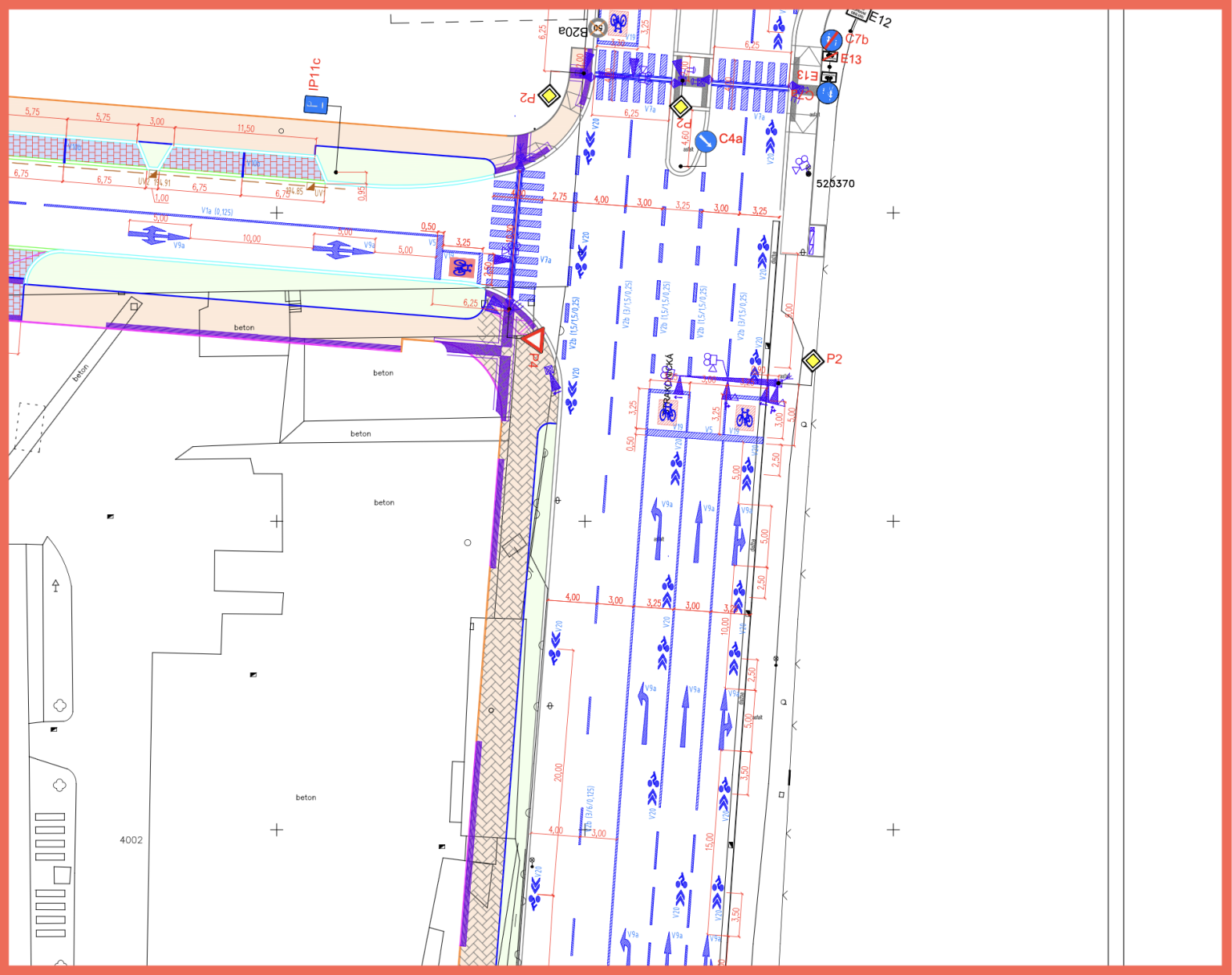This screenshot has height=975, width=1232.
Task: Click the red E13 label text
Action: coord(850,59)
